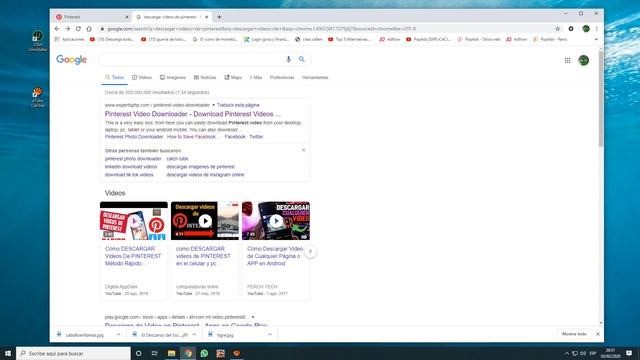640x360 pixels.
Task: Open the browser home page icon
Action: (89, 29)
